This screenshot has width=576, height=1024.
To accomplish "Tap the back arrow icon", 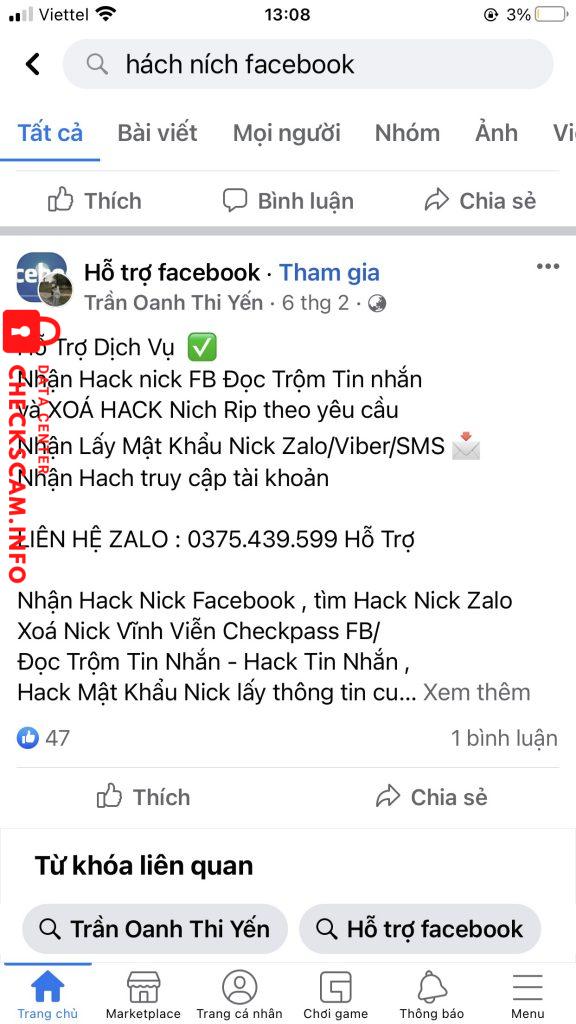I will click(x=33, y=64).
